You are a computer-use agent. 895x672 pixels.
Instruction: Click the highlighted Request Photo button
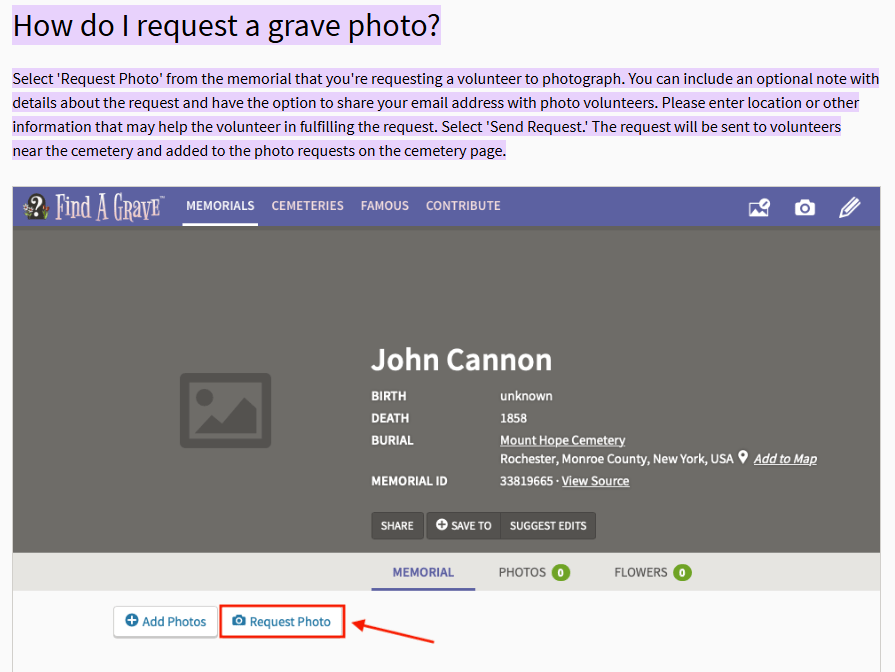point(282,622)
